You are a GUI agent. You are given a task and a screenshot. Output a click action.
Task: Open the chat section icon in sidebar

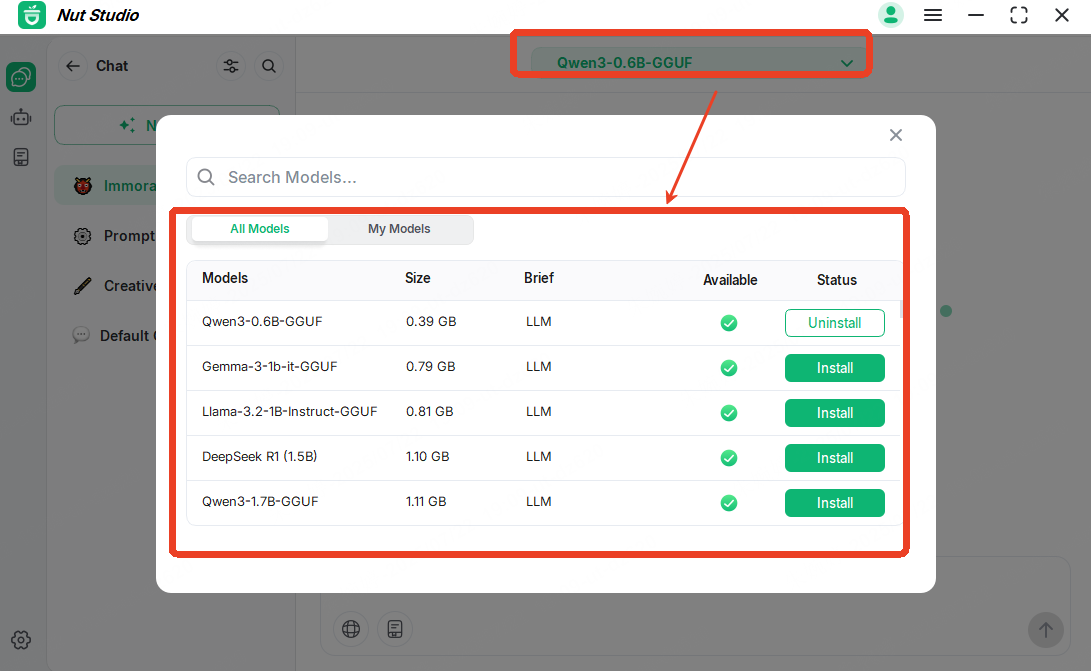[21, 77]
